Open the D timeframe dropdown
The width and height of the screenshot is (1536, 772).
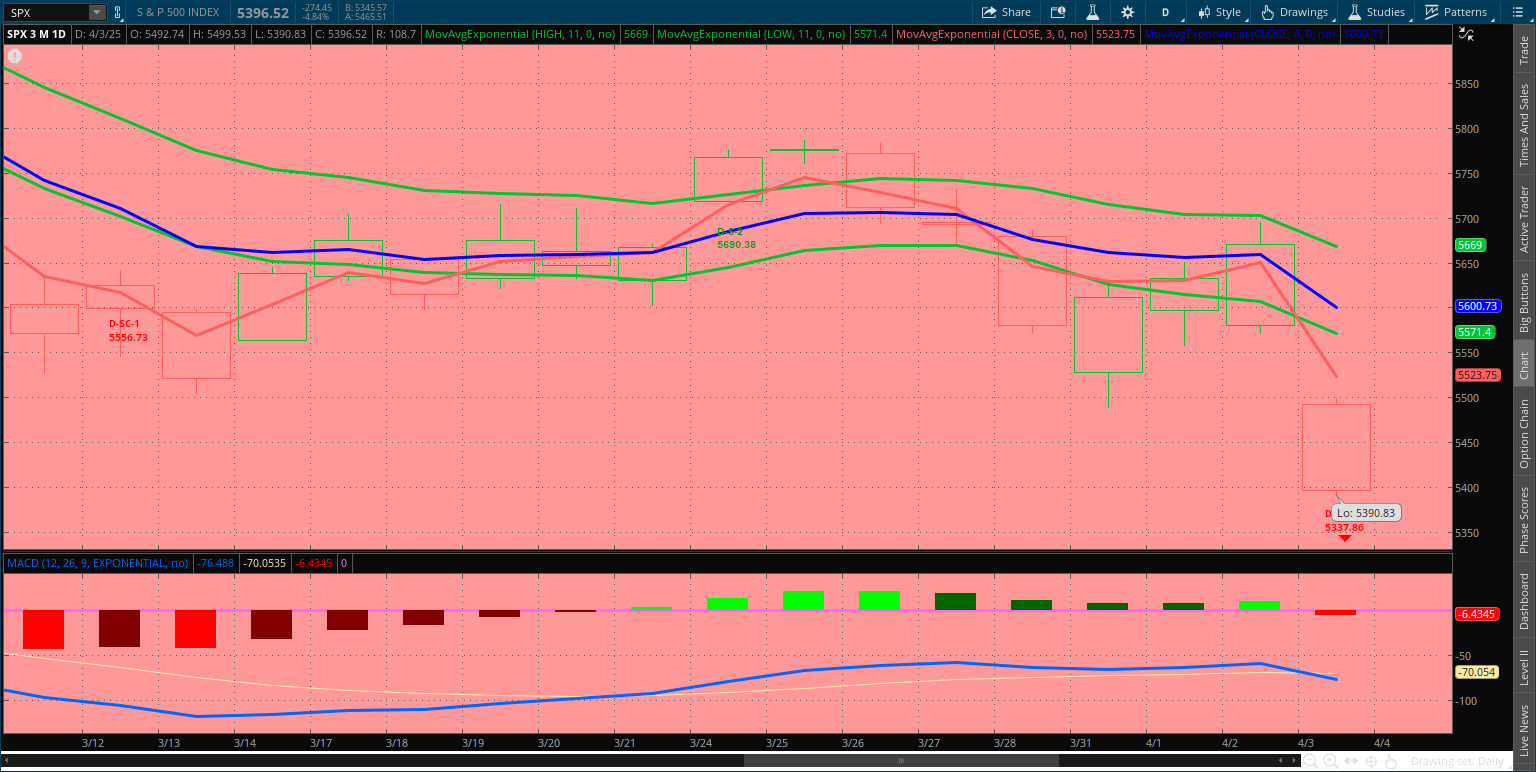(x=1165, y=12)
